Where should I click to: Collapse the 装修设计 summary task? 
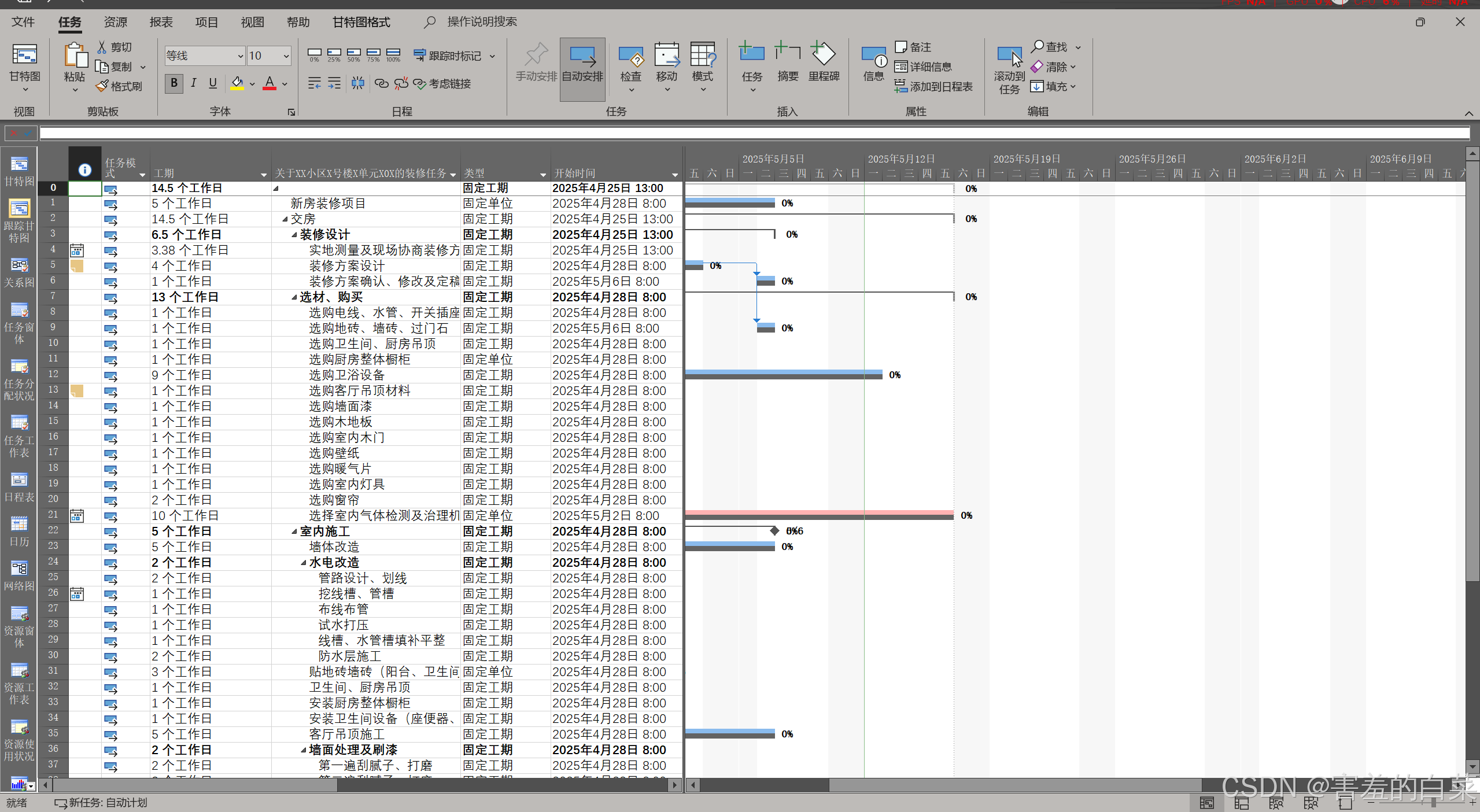point(294,235)
